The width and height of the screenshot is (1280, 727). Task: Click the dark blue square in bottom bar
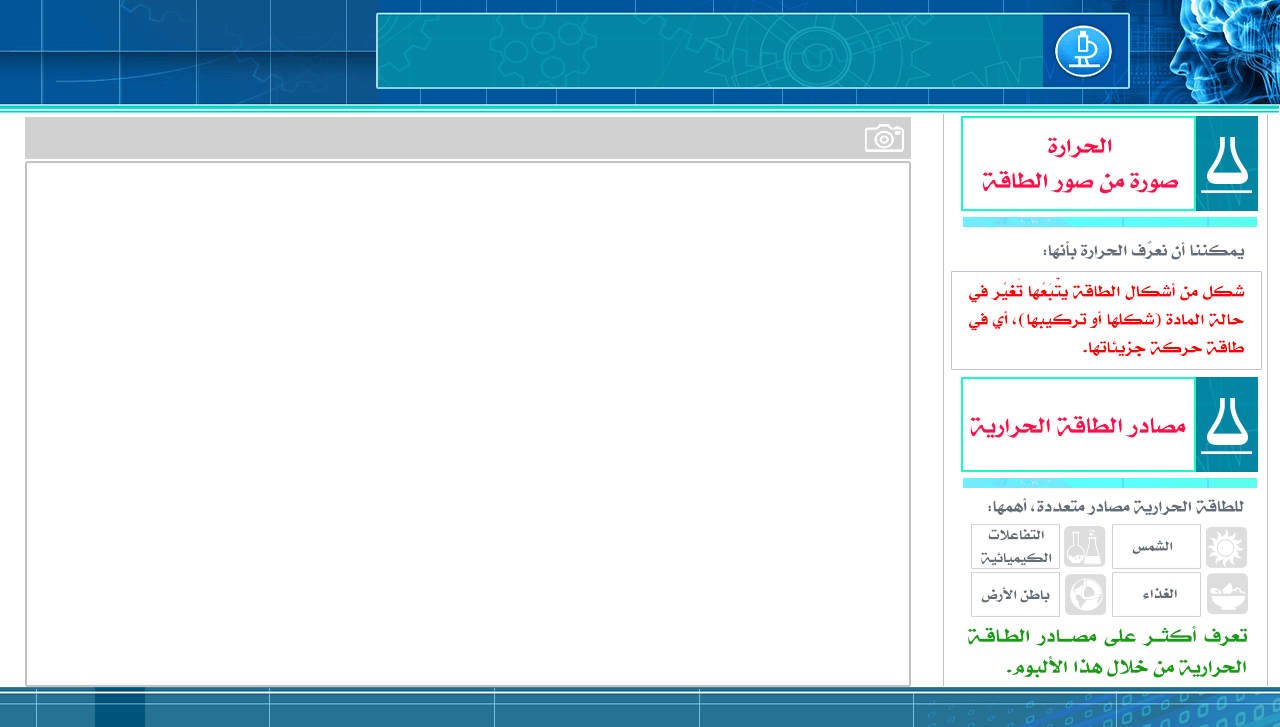pyautogui.click(x=120, y=708)
